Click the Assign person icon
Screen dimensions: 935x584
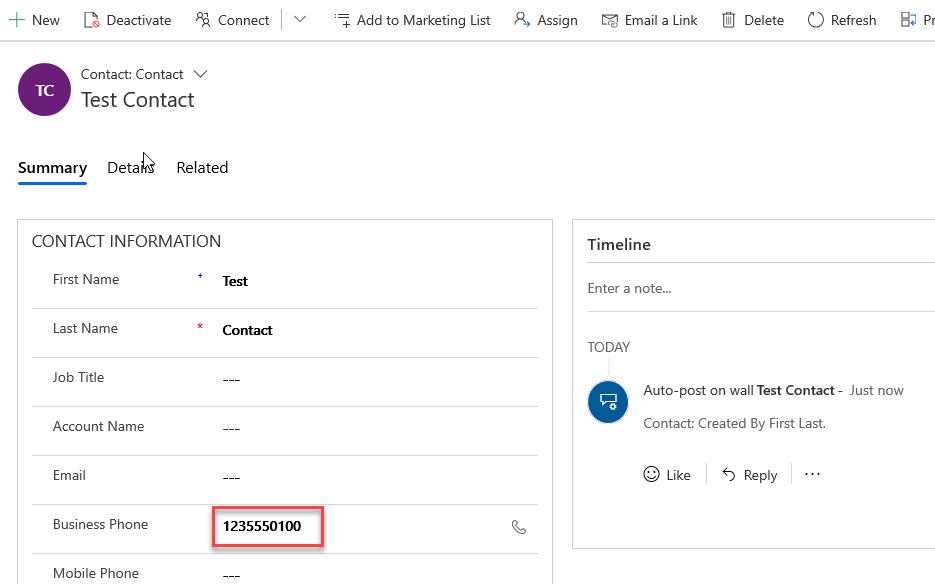click(x=522, y=20)
